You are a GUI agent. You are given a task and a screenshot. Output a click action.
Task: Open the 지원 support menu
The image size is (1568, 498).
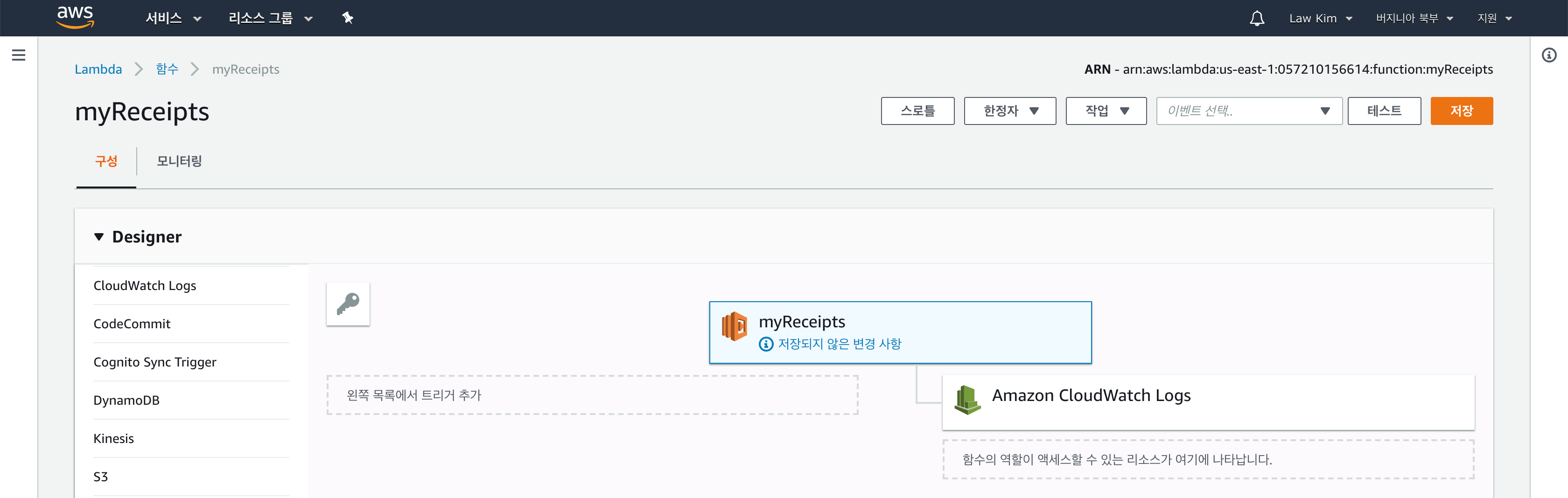click(1494, 18)
